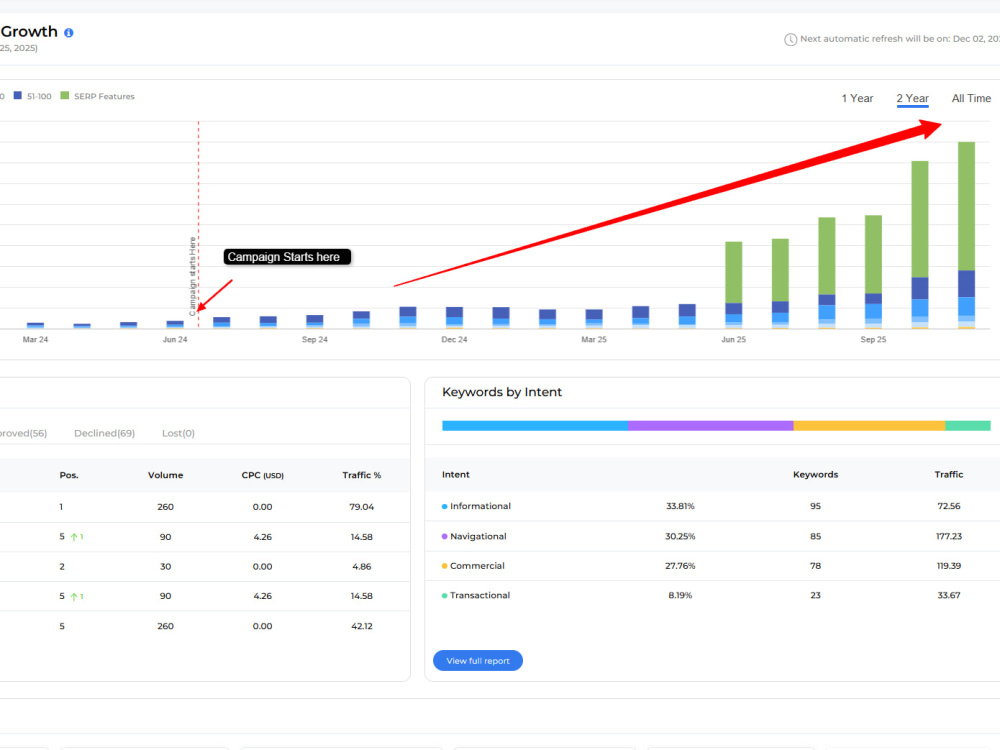
Task: Click the 4.86 traffic percent cell
Action: coord(362,566)
